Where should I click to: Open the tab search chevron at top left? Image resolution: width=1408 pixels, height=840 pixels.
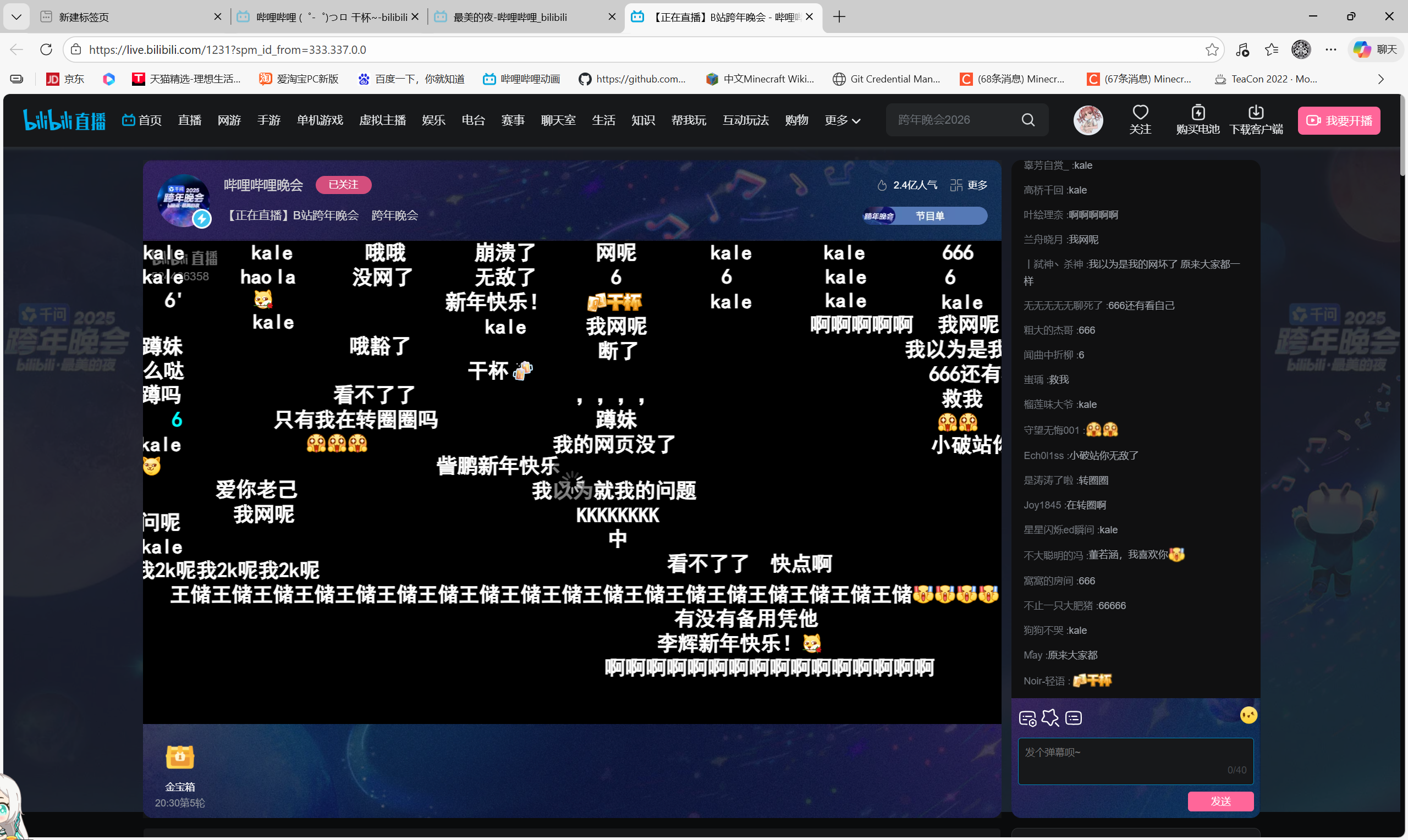point(16,16)
